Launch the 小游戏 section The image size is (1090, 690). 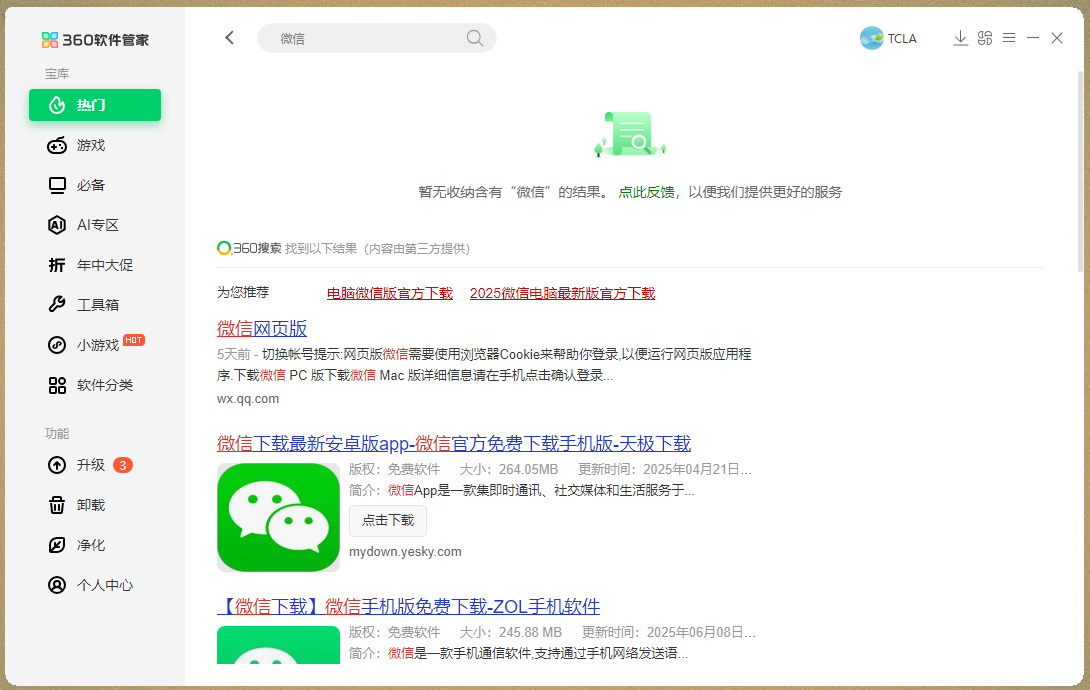[95, 345]
